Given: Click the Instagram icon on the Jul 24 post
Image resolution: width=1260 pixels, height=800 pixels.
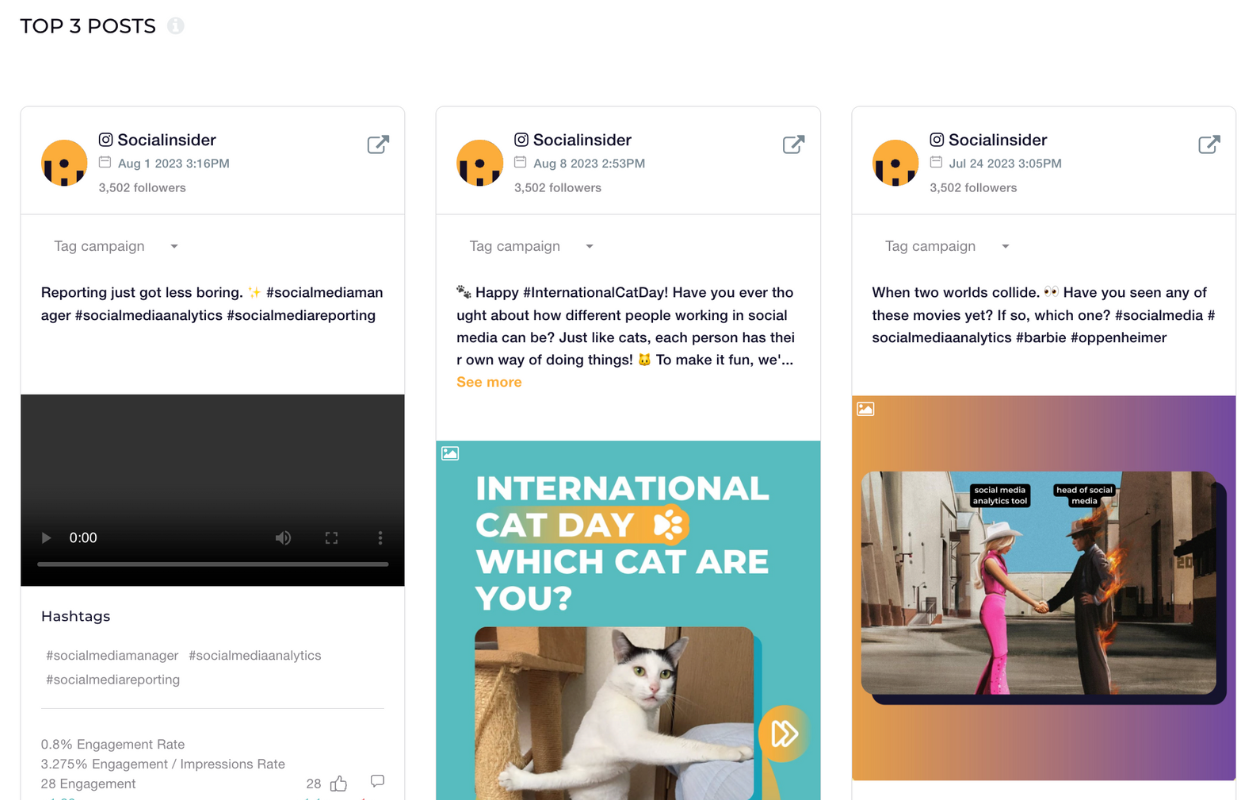Looking at the screenshot, I should click(937, 140).
